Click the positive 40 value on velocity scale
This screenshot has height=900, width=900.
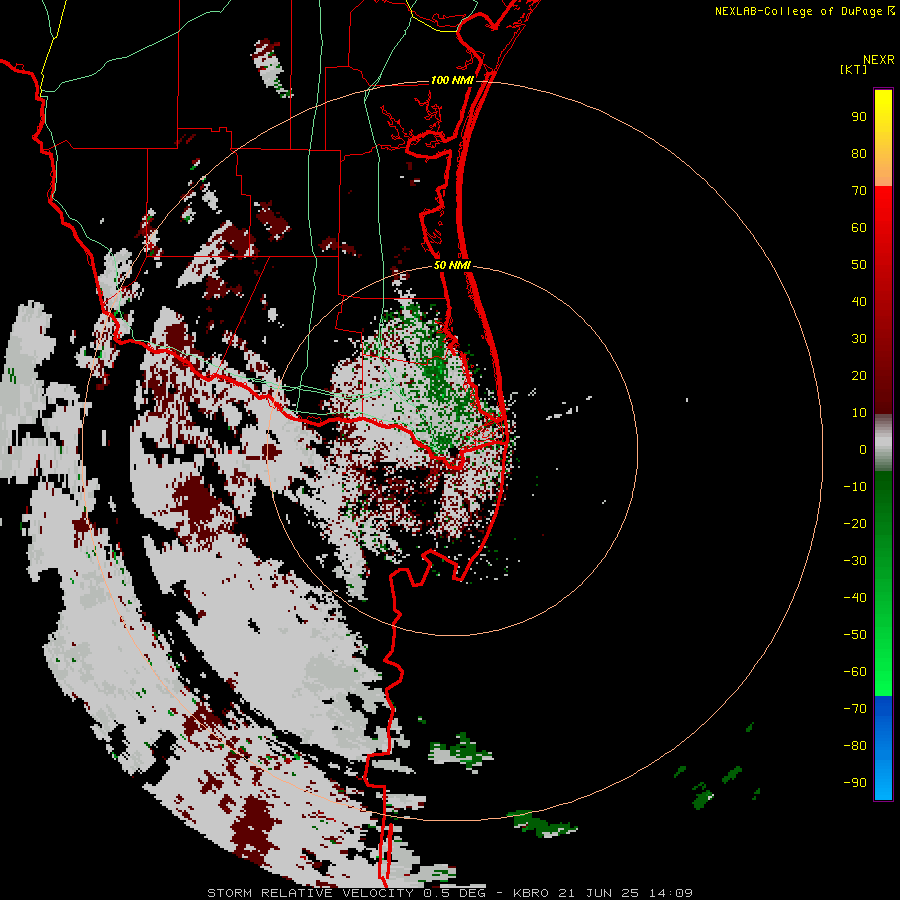click(x=859, y=302)
